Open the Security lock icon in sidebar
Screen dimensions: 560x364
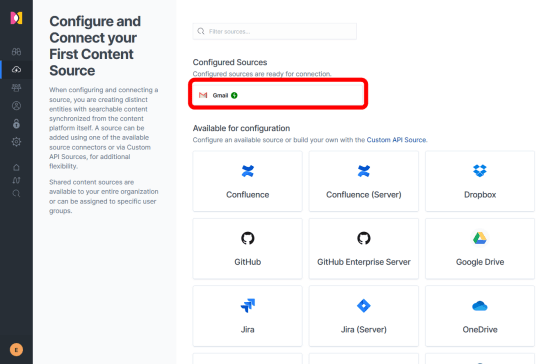click(x=16, y=124)
